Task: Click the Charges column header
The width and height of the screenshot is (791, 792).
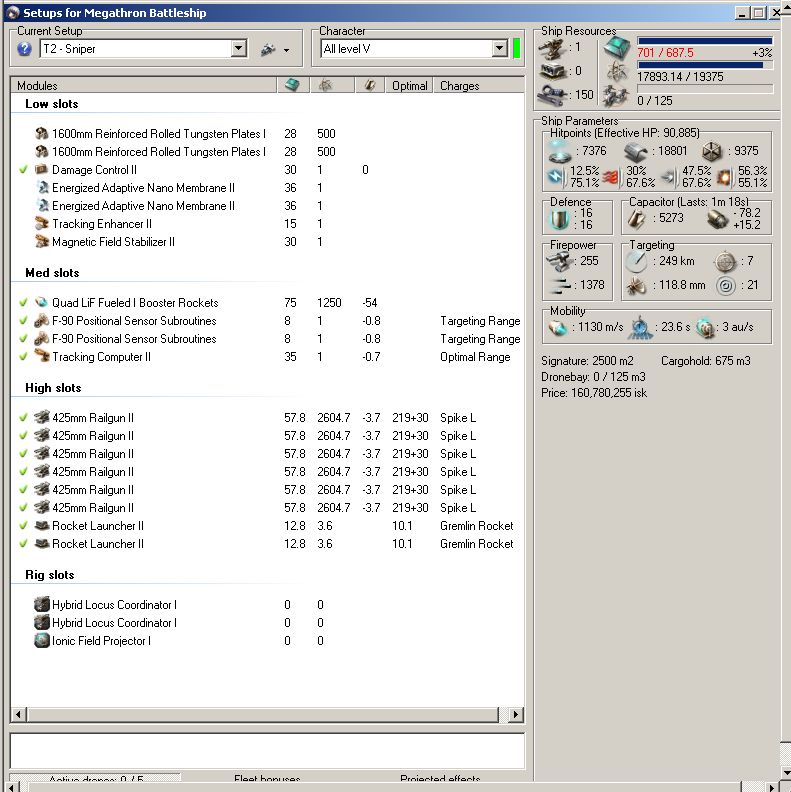Action: pos(478,85)
